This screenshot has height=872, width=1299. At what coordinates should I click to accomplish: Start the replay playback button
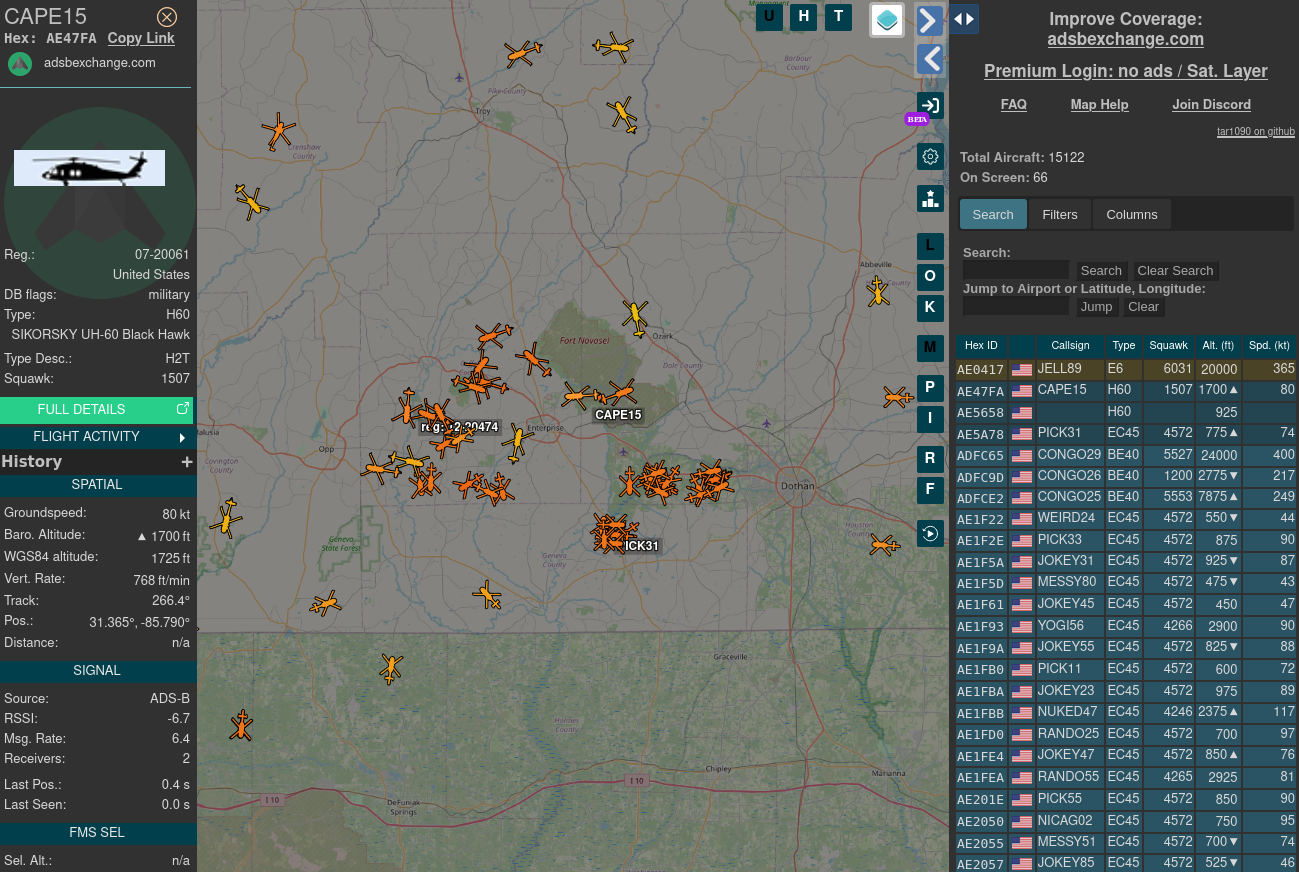point(930,533)
